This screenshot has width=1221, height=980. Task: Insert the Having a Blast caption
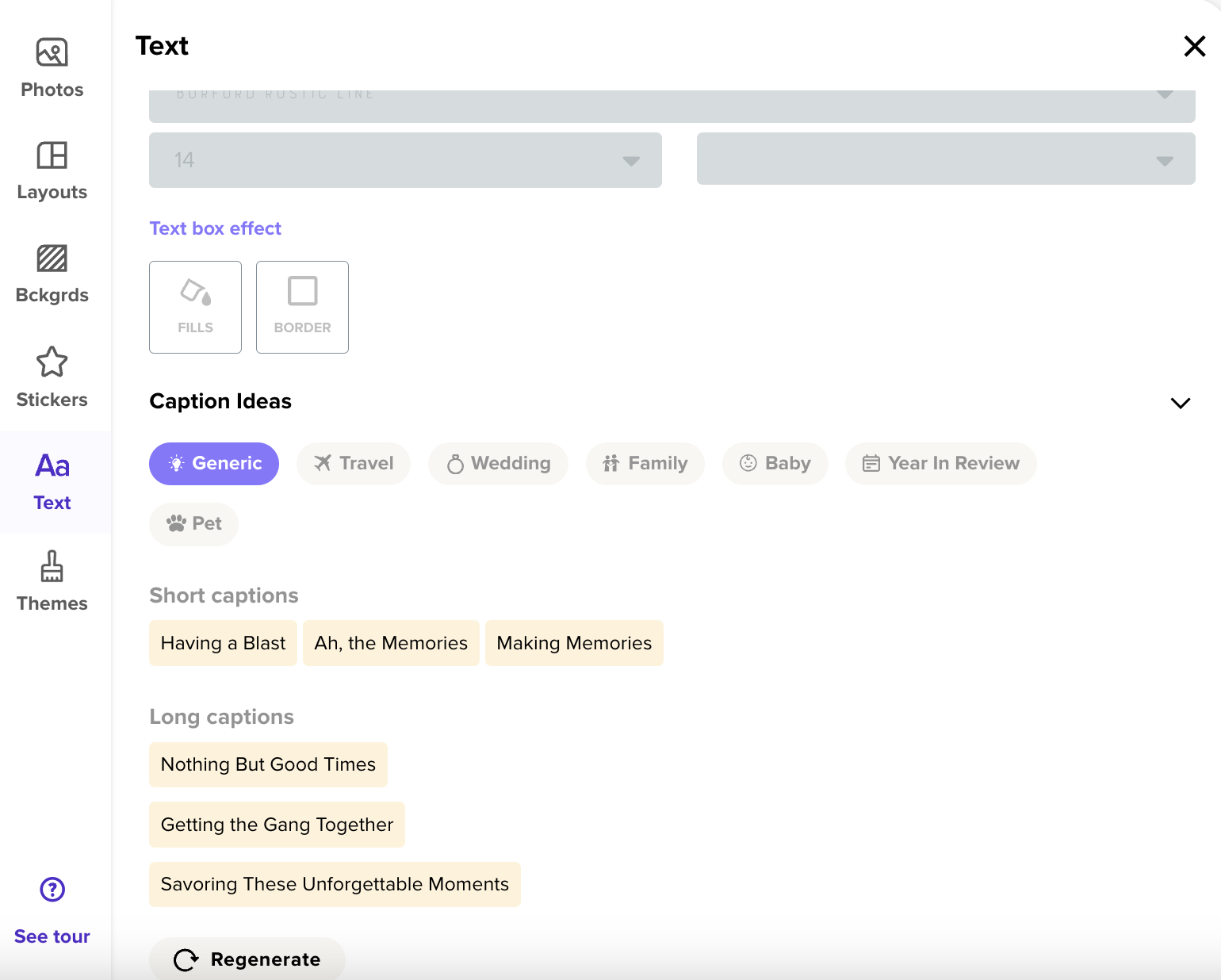(223, 643)
